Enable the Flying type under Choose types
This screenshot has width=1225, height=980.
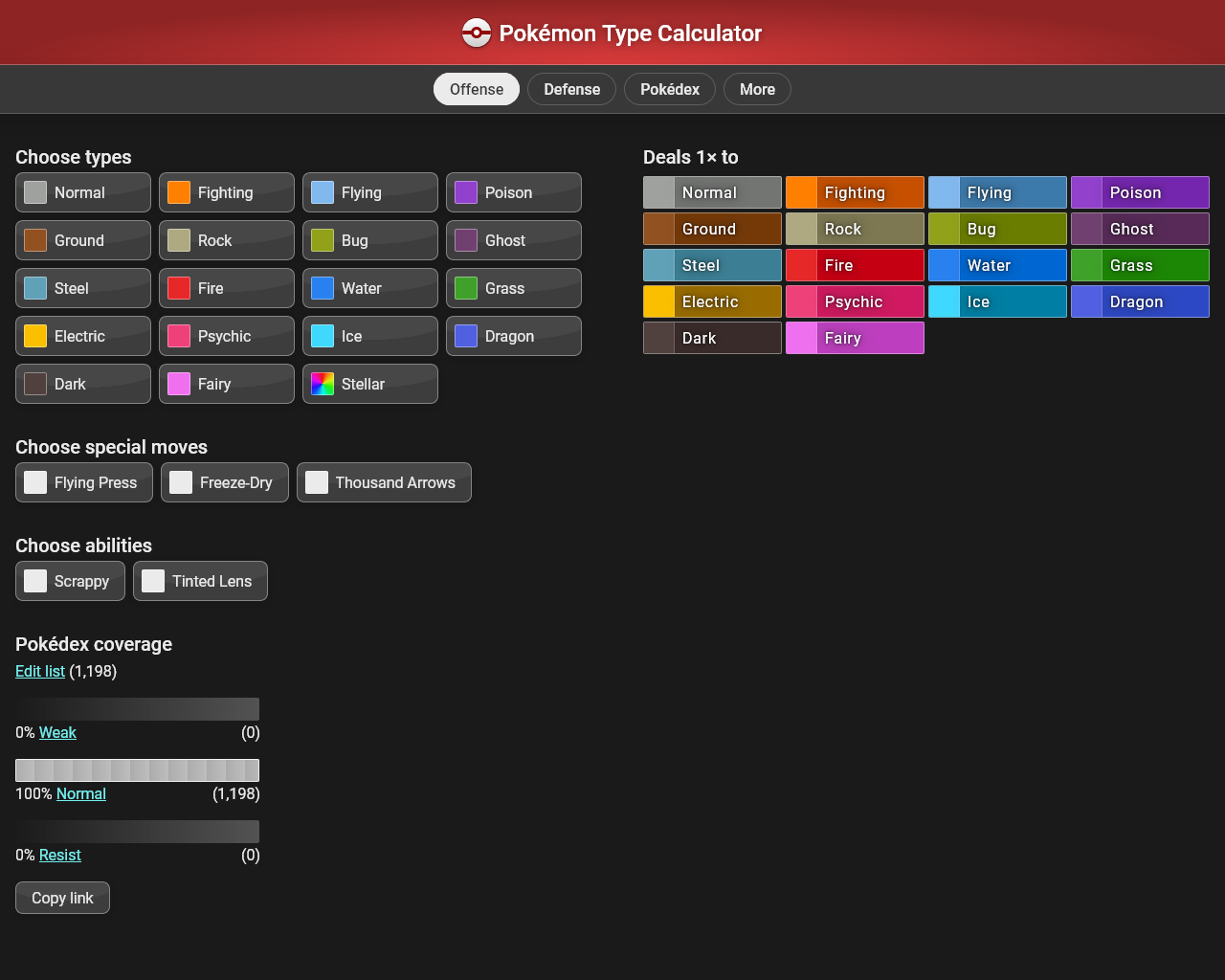370,192
